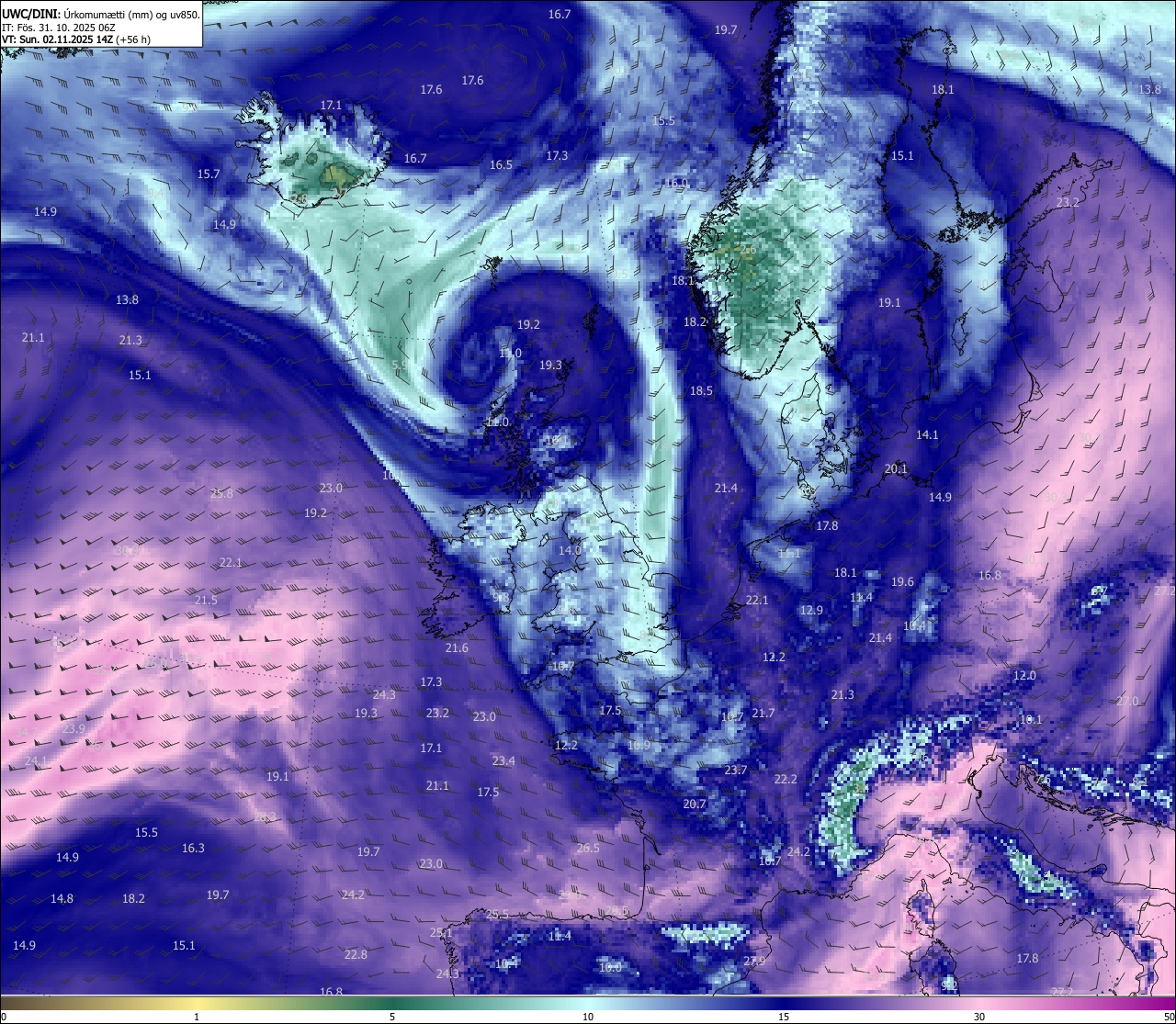Click the map value 22.8
This screenshot has height=1024, width=1176.
(356, 955)
